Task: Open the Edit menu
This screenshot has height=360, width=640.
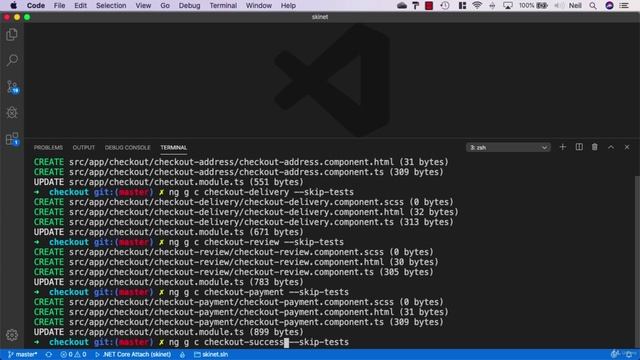Action: (80, 6)
